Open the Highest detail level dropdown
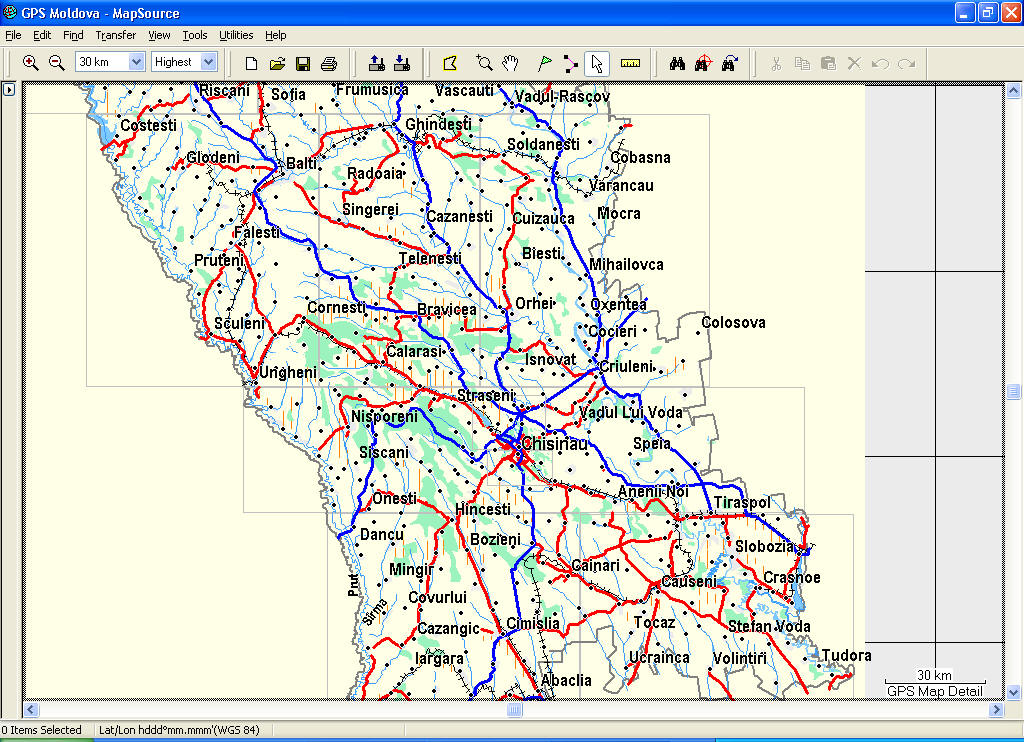 pos(208,62)
